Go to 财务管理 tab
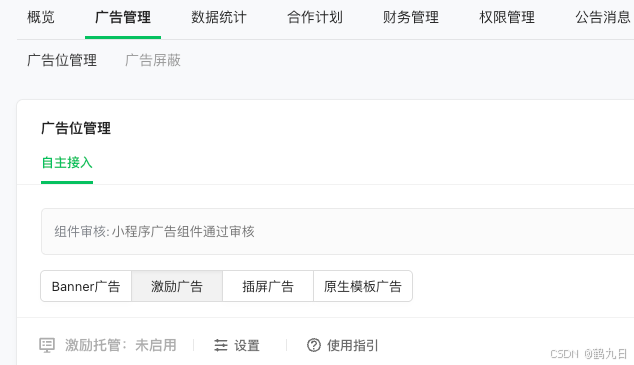The width and height of the screenshot is (634, 365). click(x=411, y=17)
